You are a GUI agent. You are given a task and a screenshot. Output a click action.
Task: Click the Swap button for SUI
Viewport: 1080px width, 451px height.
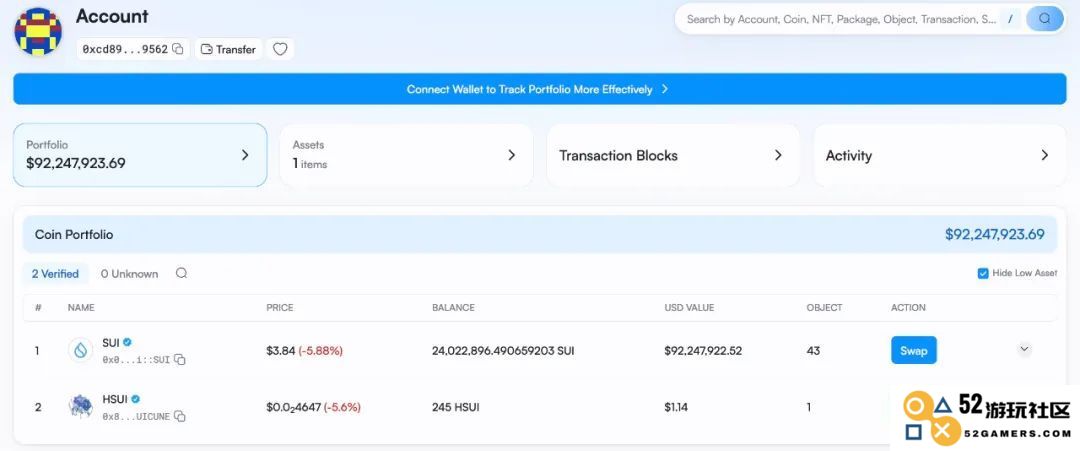(913, 350)
